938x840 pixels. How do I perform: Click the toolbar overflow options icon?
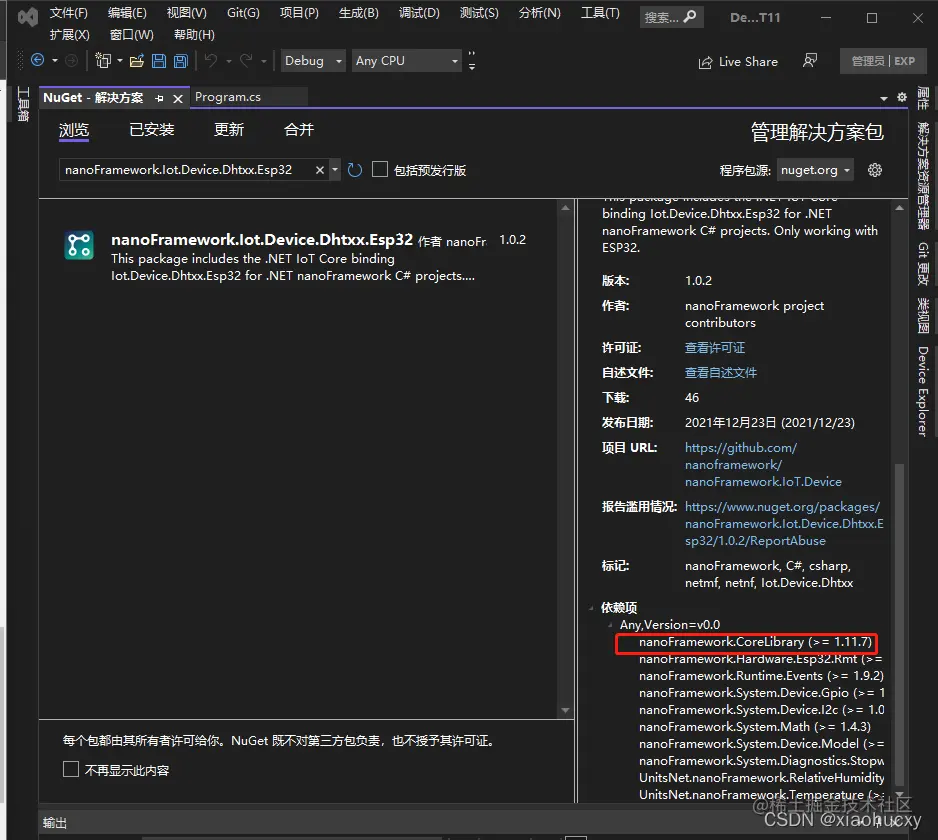[x=472, y=60]
